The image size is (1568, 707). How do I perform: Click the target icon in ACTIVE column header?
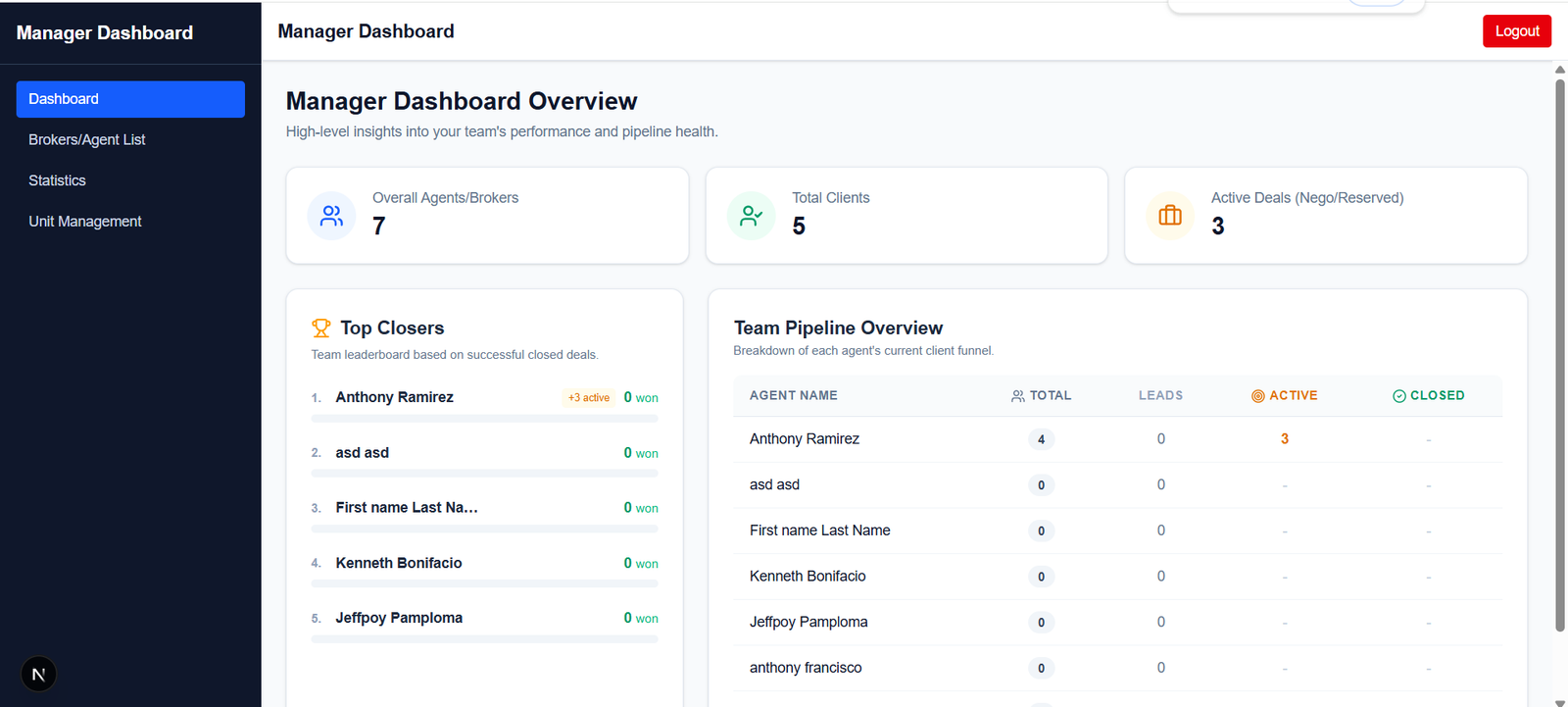tap(1257, 396)
